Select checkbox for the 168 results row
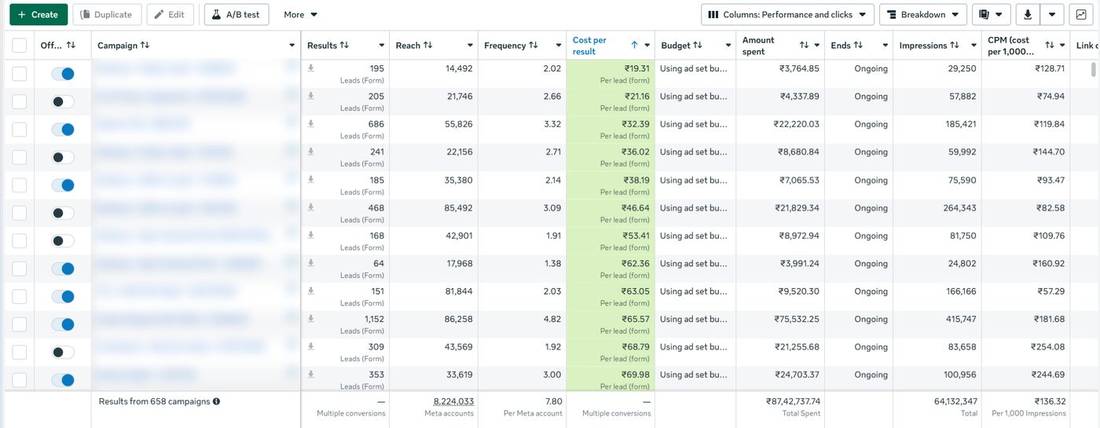Image resolution: width=1100 pixels, height=428 pixels. pyautogui.click(x=20, y=241)
